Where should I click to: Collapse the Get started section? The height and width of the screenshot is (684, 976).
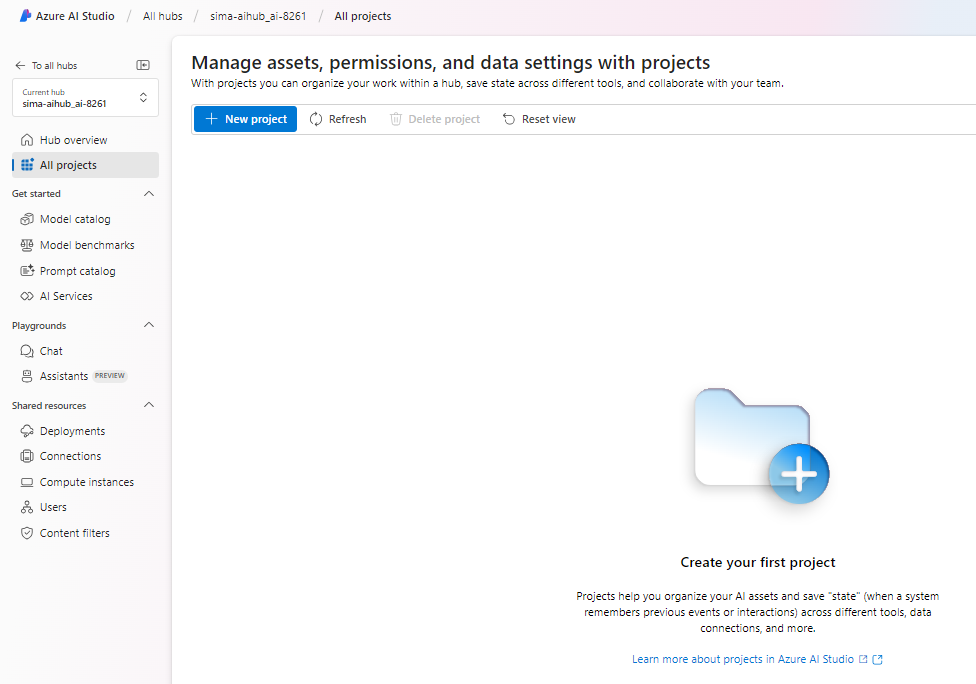point(149,194)
